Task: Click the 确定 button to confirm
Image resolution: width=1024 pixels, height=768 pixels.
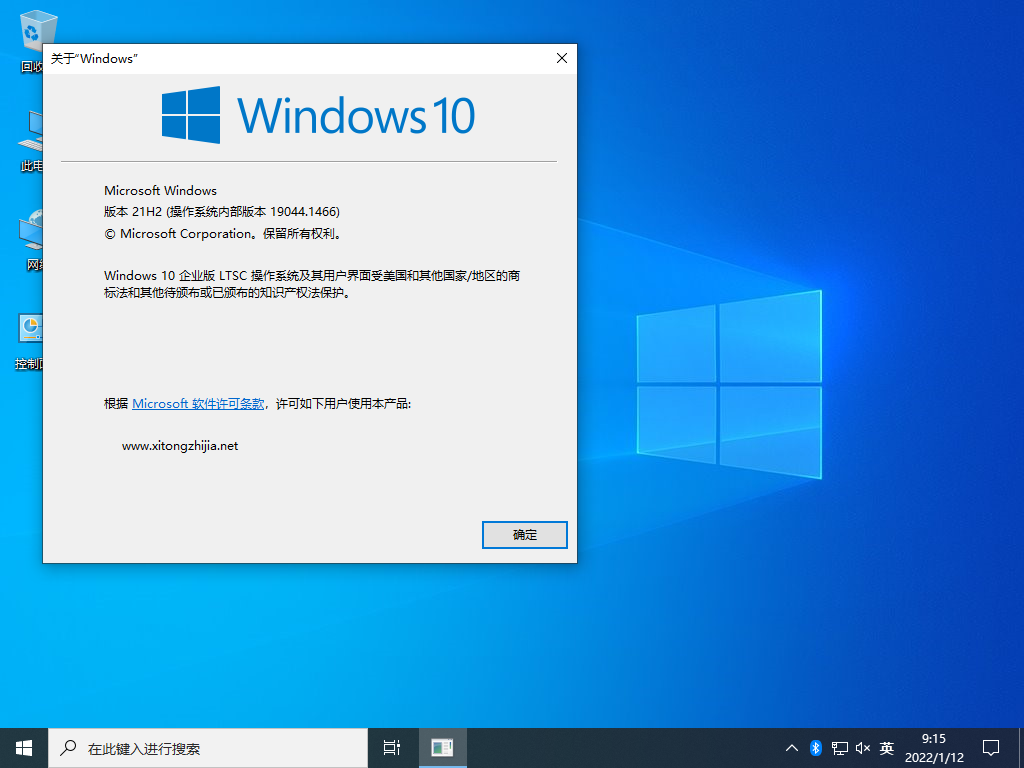Action: (x=524, y=535)
